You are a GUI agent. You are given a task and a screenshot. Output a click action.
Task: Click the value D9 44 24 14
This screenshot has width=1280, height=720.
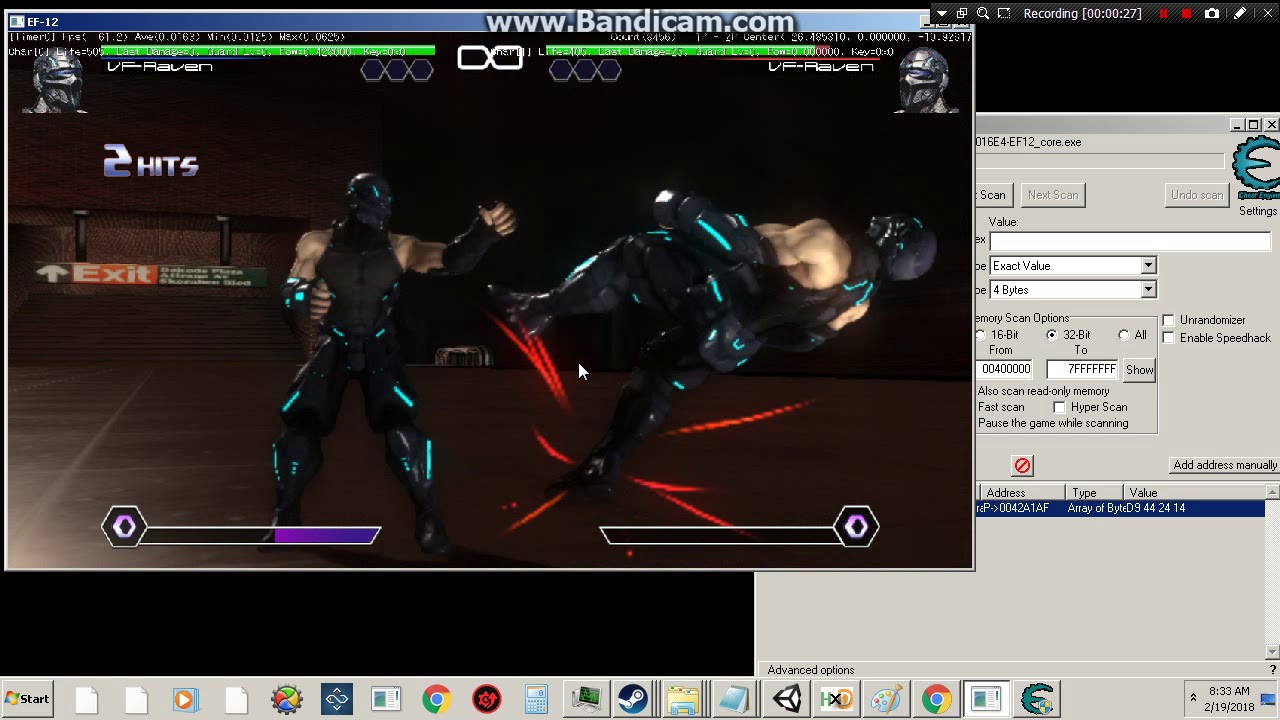[1155, 508]
